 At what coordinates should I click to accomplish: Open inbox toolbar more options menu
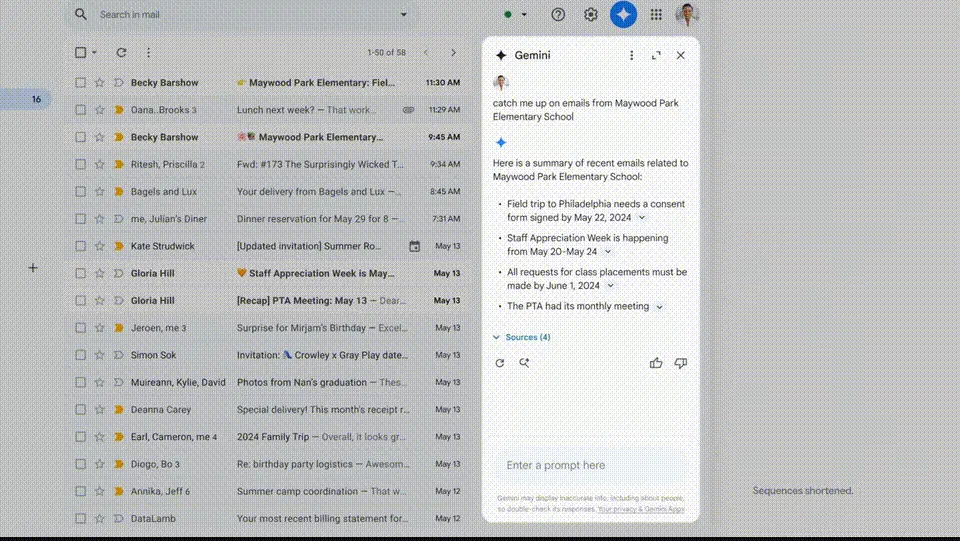[148, 53]
